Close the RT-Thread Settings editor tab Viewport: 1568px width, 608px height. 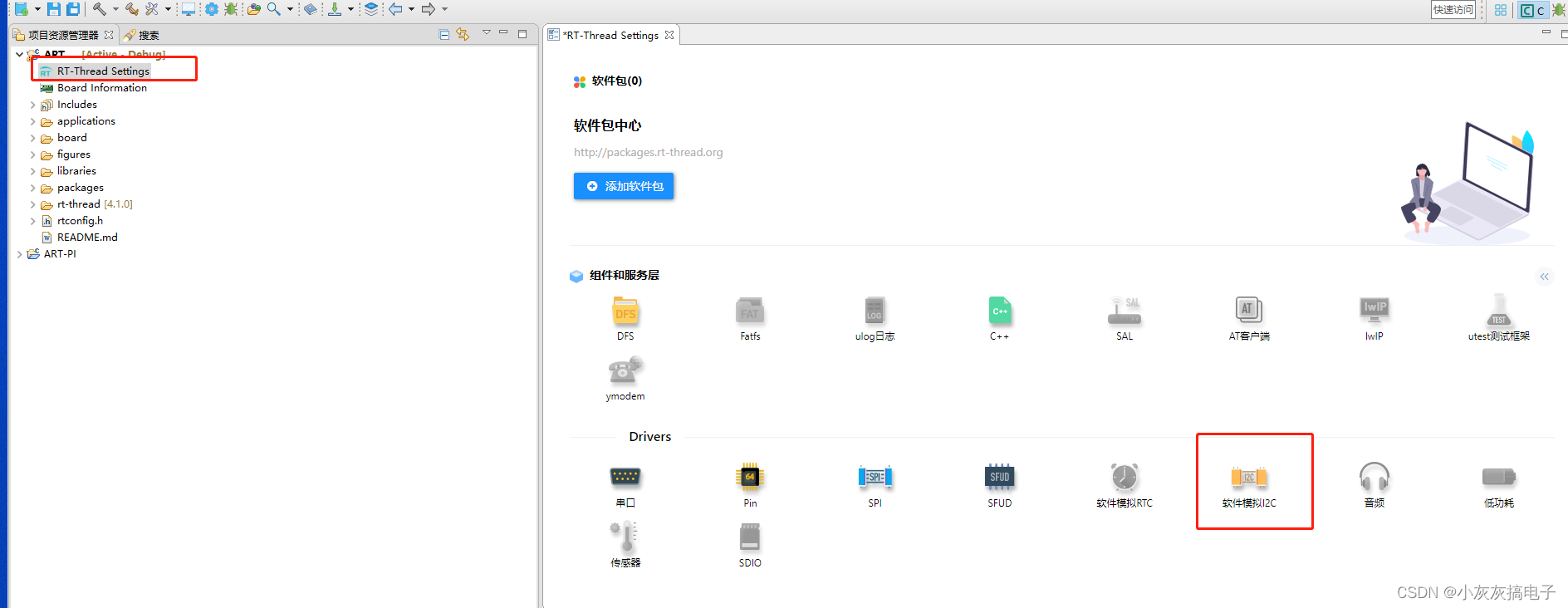tap(669, 35)
